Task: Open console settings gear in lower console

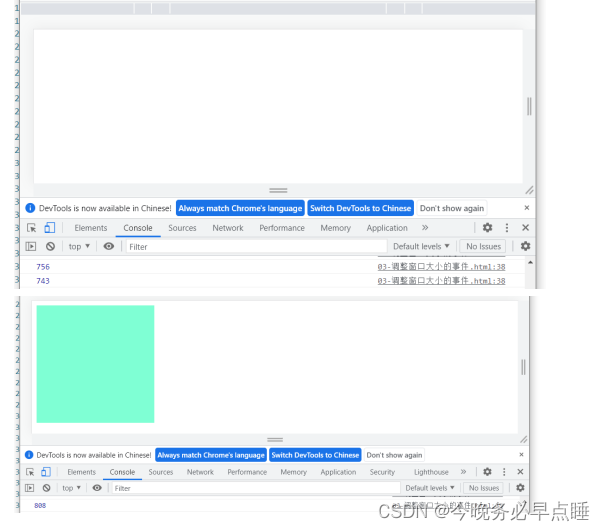Action: pos(520,488)
